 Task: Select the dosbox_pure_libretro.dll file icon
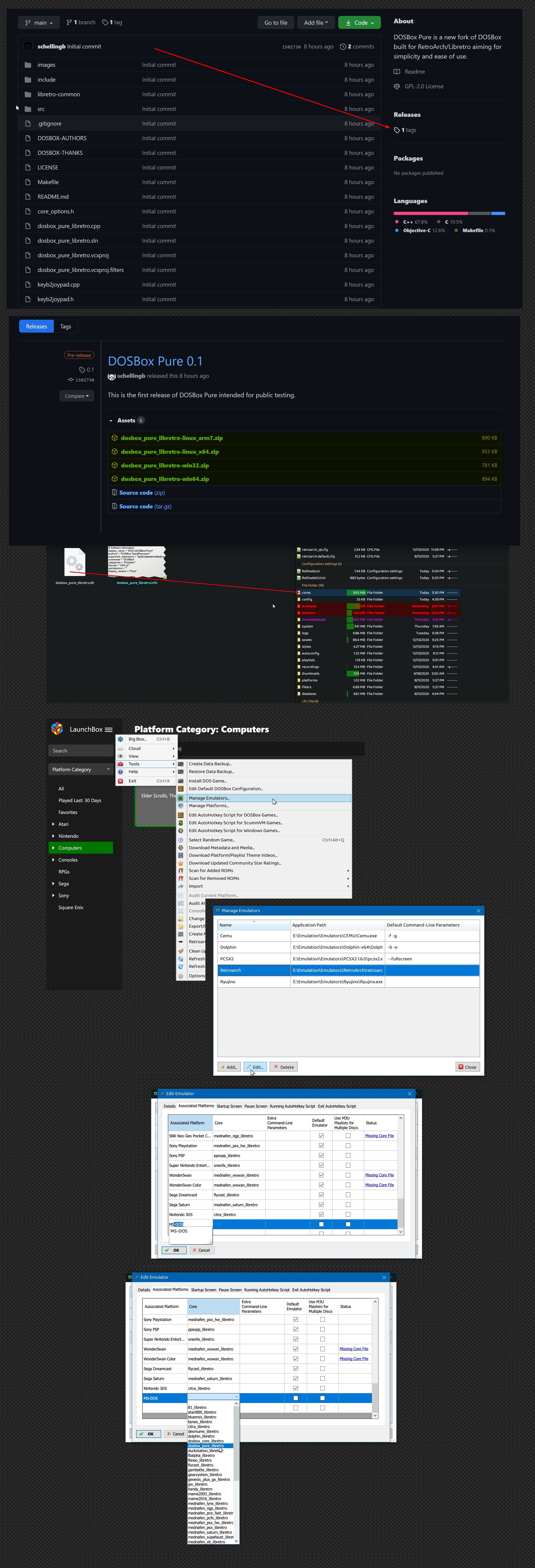(75, 562)
